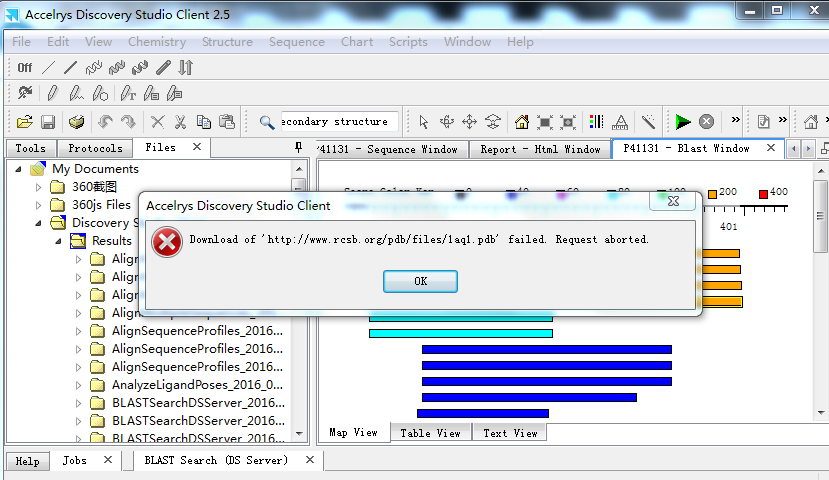Open the Scripts menu
The height and width of the screenshot is (480, 829).
click(x=408, y=42)
